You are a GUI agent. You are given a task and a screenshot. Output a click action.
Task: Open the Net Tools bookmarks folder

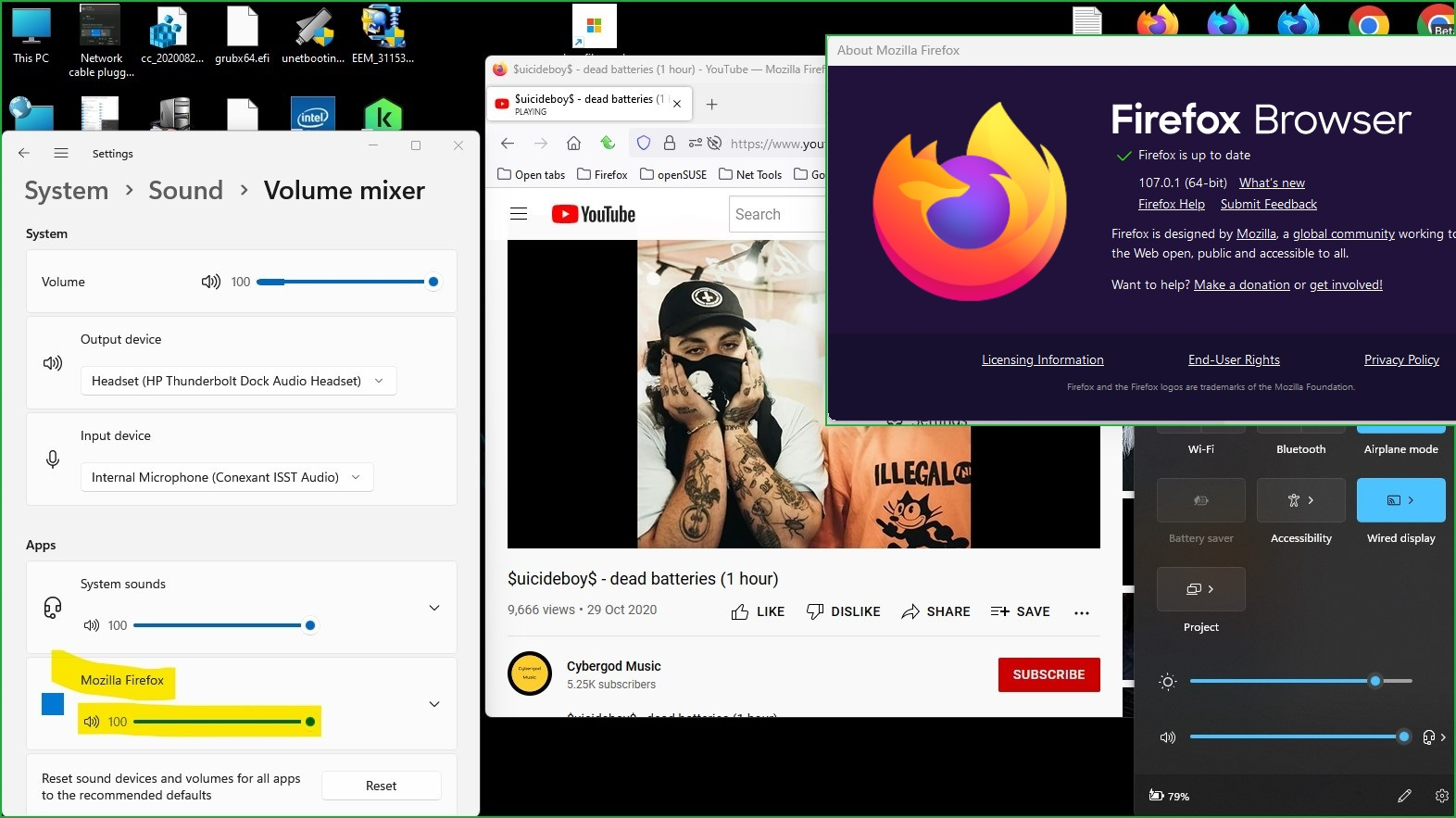pyautogui.click(x=750, y=174)
